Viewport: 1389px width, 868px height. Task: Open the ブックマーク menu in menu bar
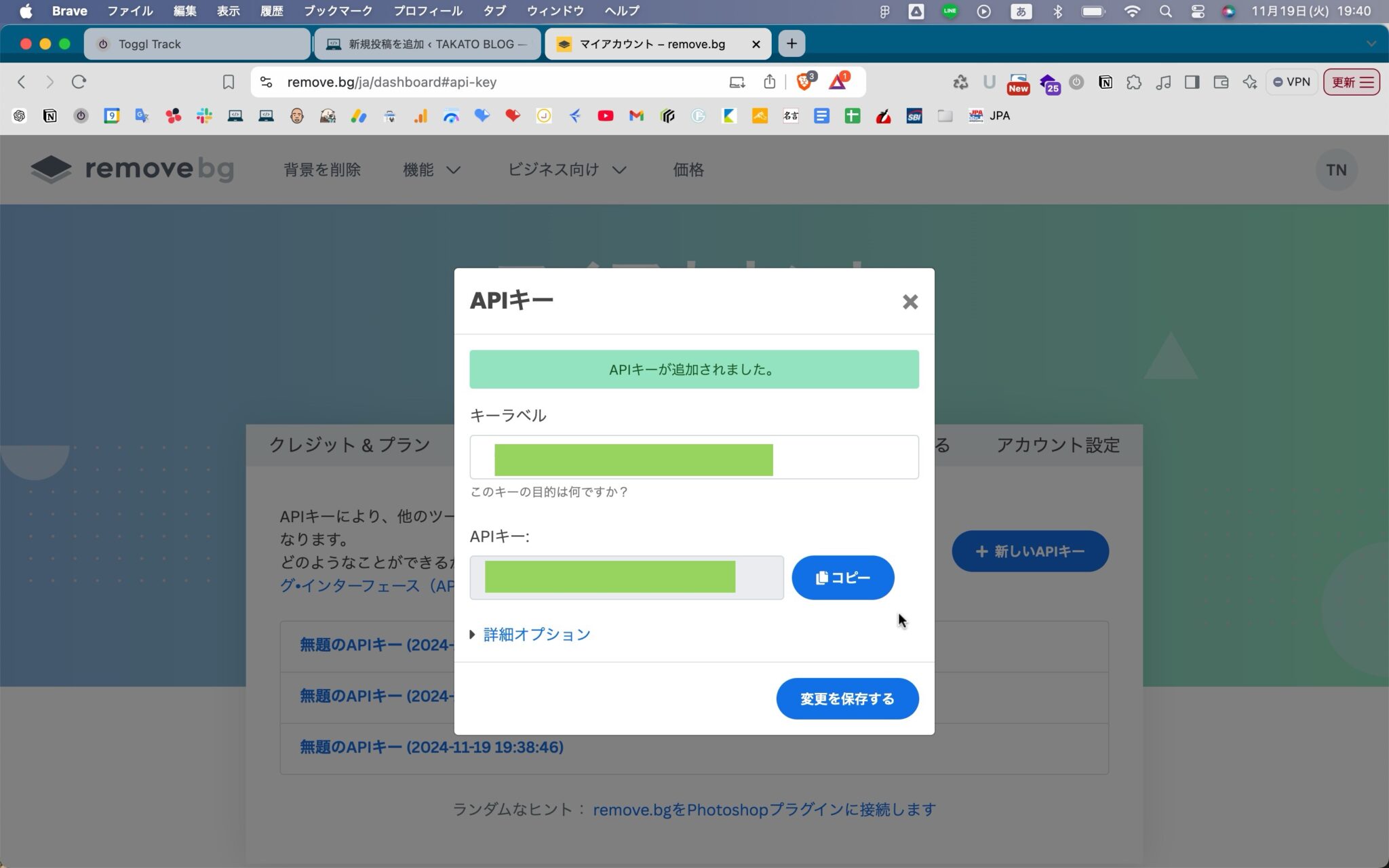click(x=338, y=11)
